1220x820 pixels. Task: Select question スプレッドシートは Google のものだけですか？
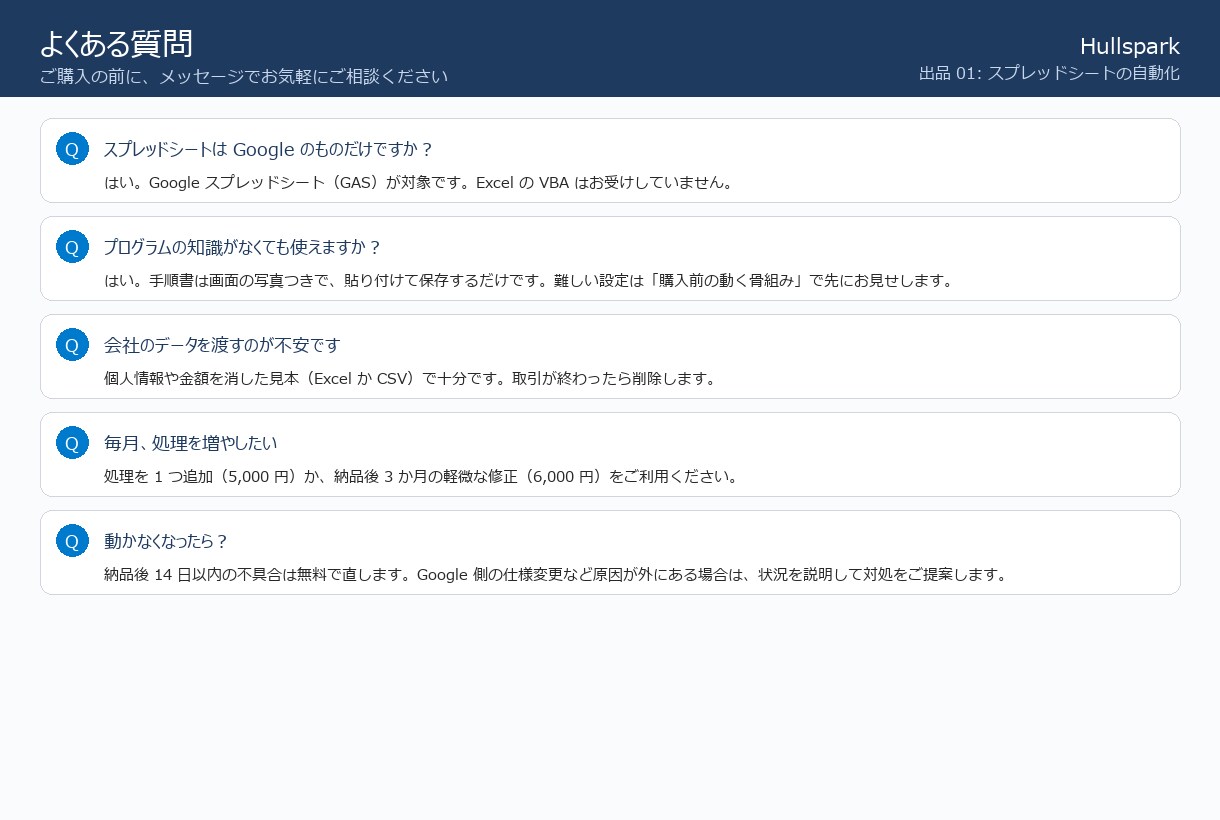pyautogui.click(x=269, y=149)
